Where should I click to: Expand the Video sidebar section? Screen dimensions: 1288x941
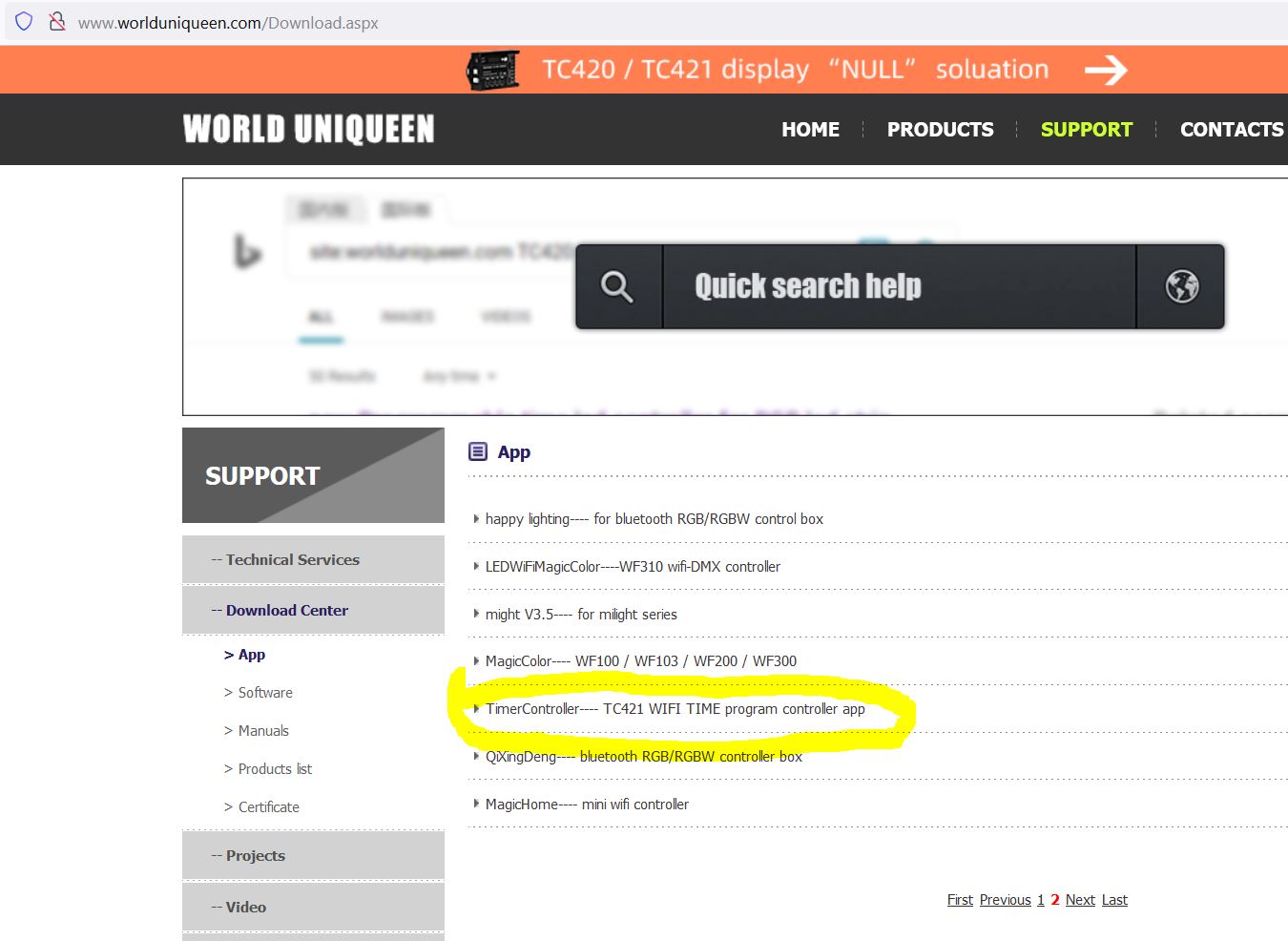pos(313,907)
